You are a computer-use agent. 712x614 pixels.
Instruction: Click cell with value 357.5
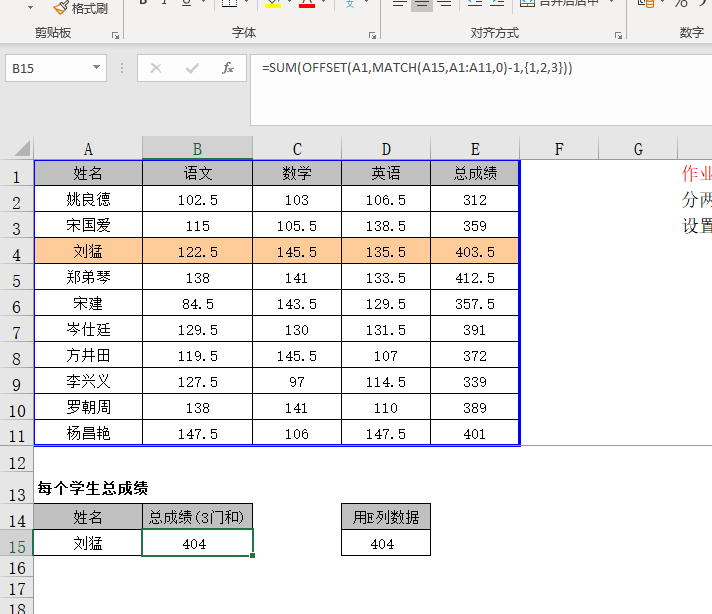coord(475,303)
